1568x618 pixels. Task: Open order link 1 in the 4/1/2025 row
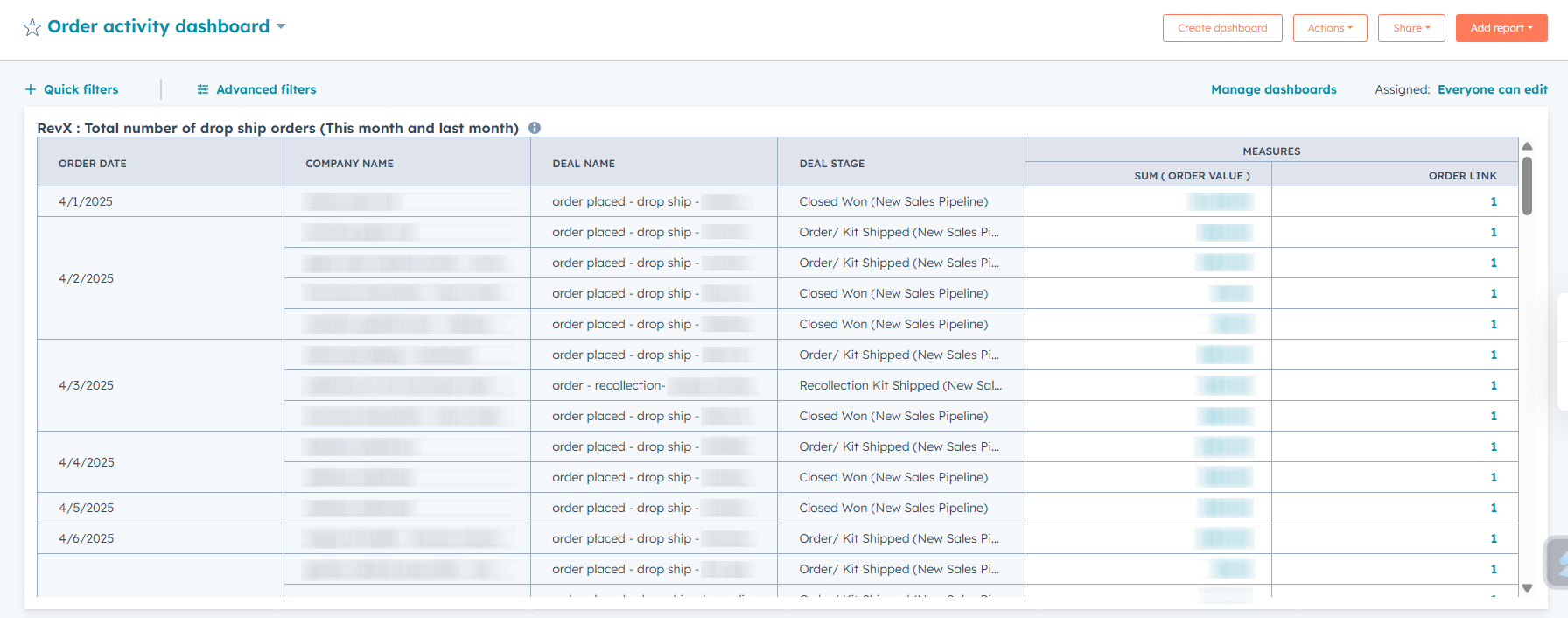click(1494, 201)
